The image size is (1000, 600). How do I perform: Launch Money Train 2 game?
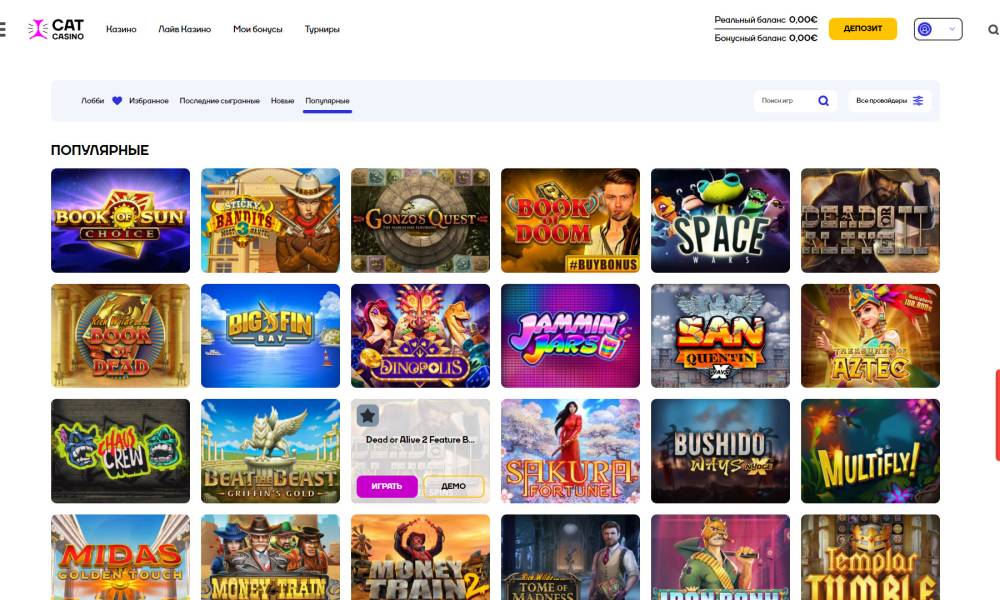(x=420, y=557)
